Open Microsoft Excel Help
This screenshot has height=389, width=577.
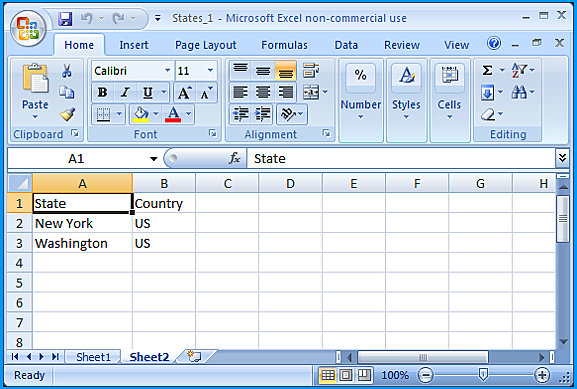pos(494,43)
